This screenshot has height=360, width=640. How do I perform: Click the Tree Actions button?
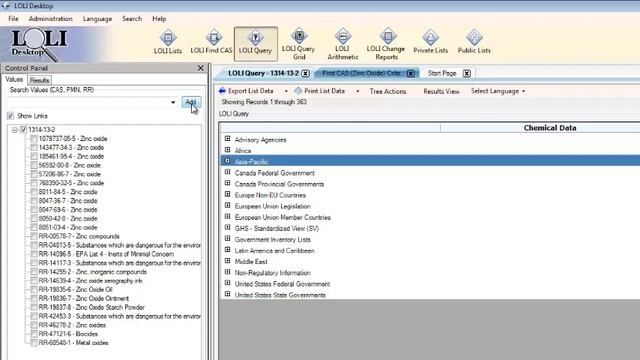pyautogui.click(x=388, y=91)
